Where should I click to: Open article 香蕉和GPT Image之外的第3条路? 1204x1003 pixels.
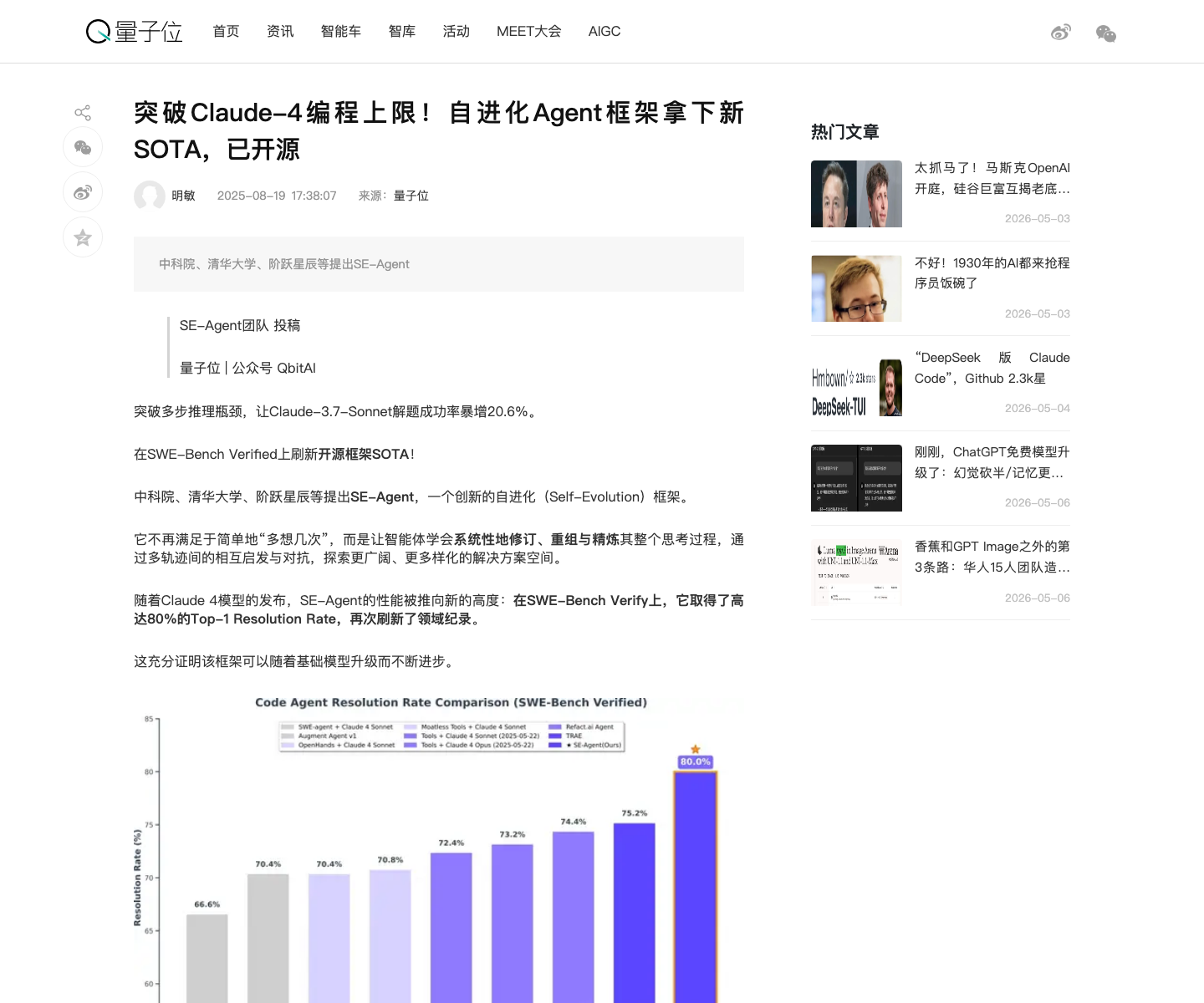coord(992,557)
